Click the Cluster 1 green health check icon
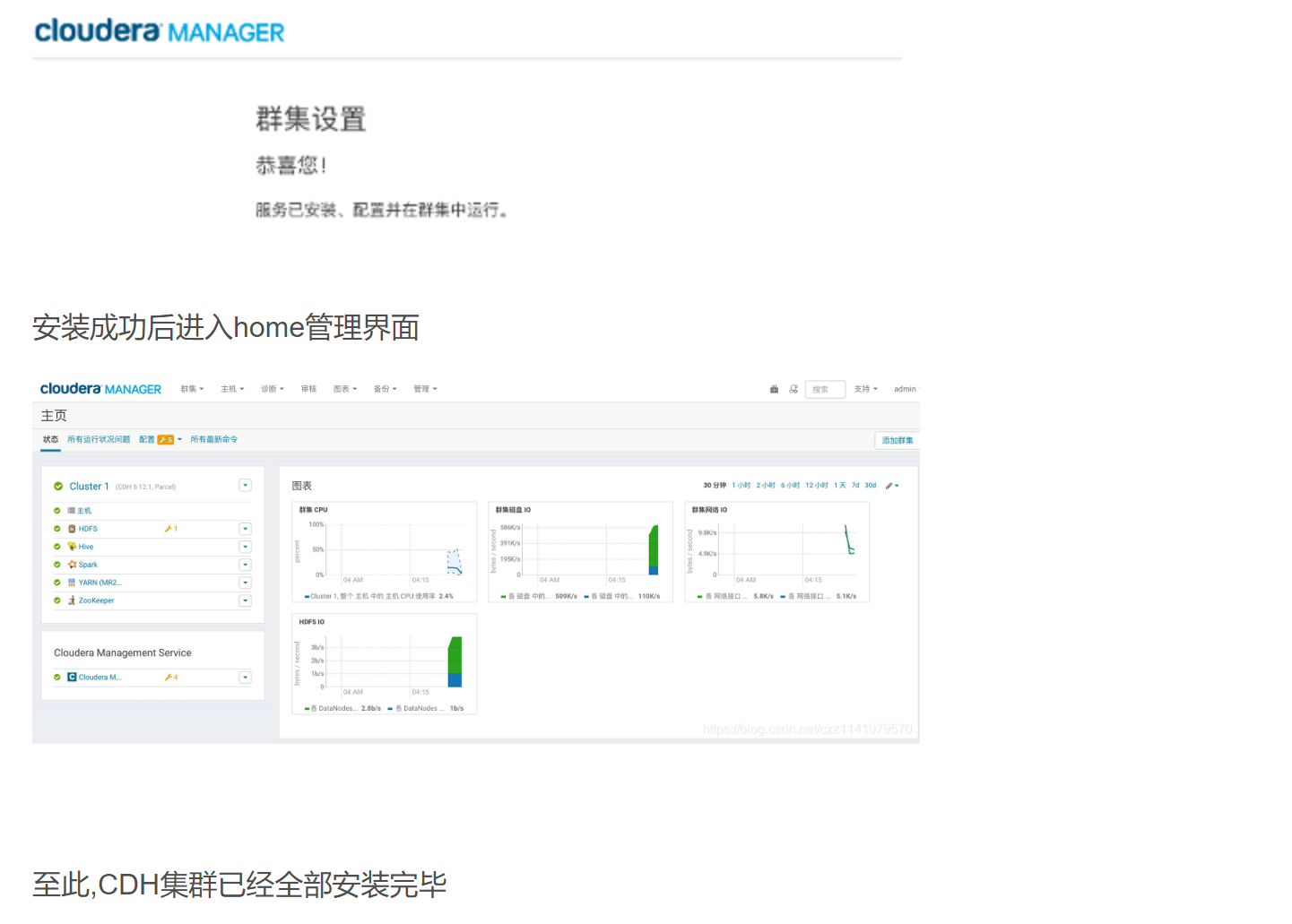Screen dimensions: 1292x924 coord(58,487)
